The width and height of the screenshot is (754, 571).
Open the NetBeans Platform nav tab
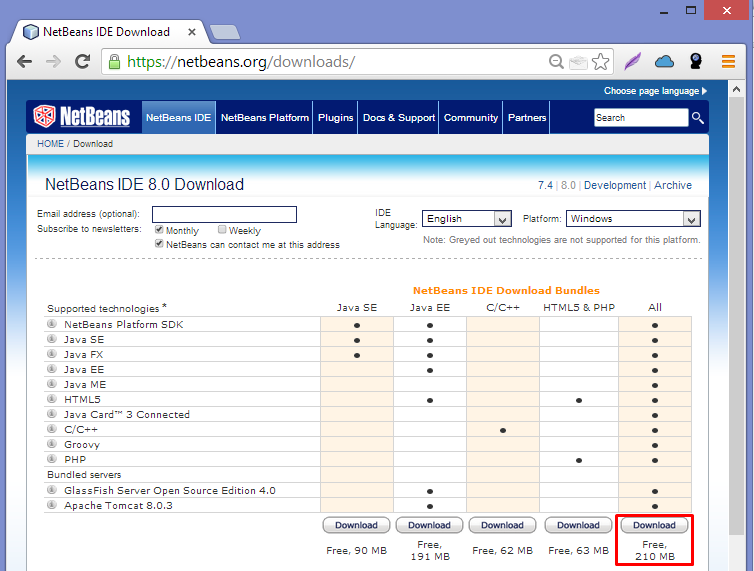click(264, 117)
